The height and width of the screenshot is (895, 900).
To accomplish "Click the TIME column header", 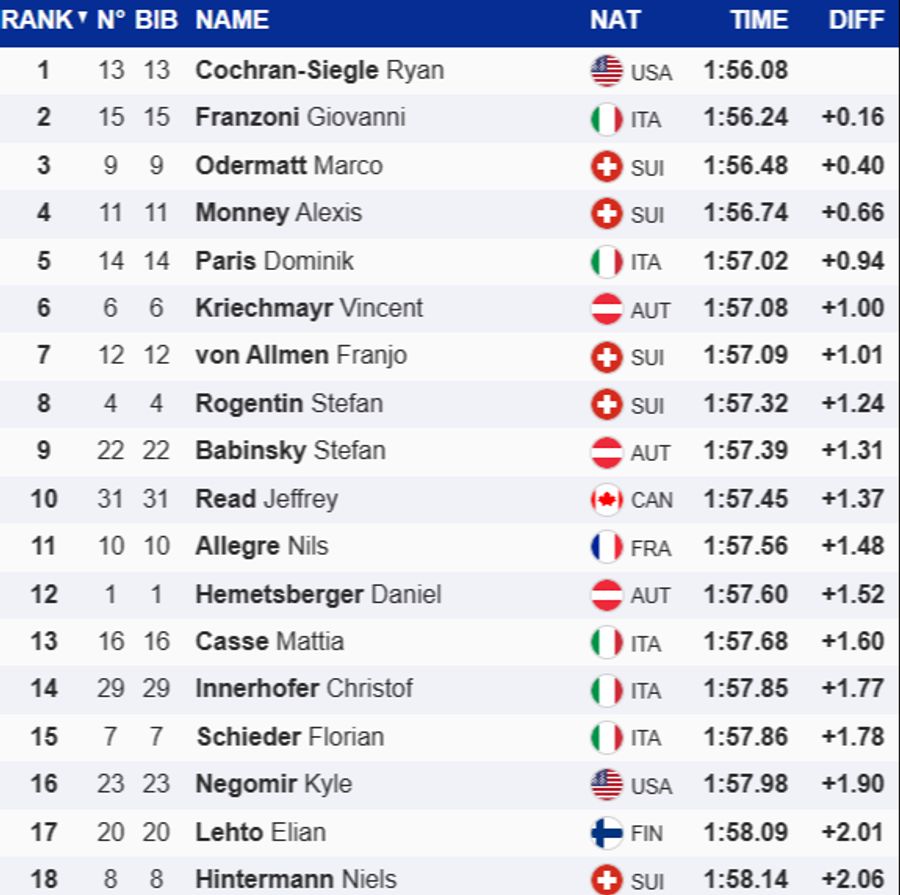I will pos(759,20).
